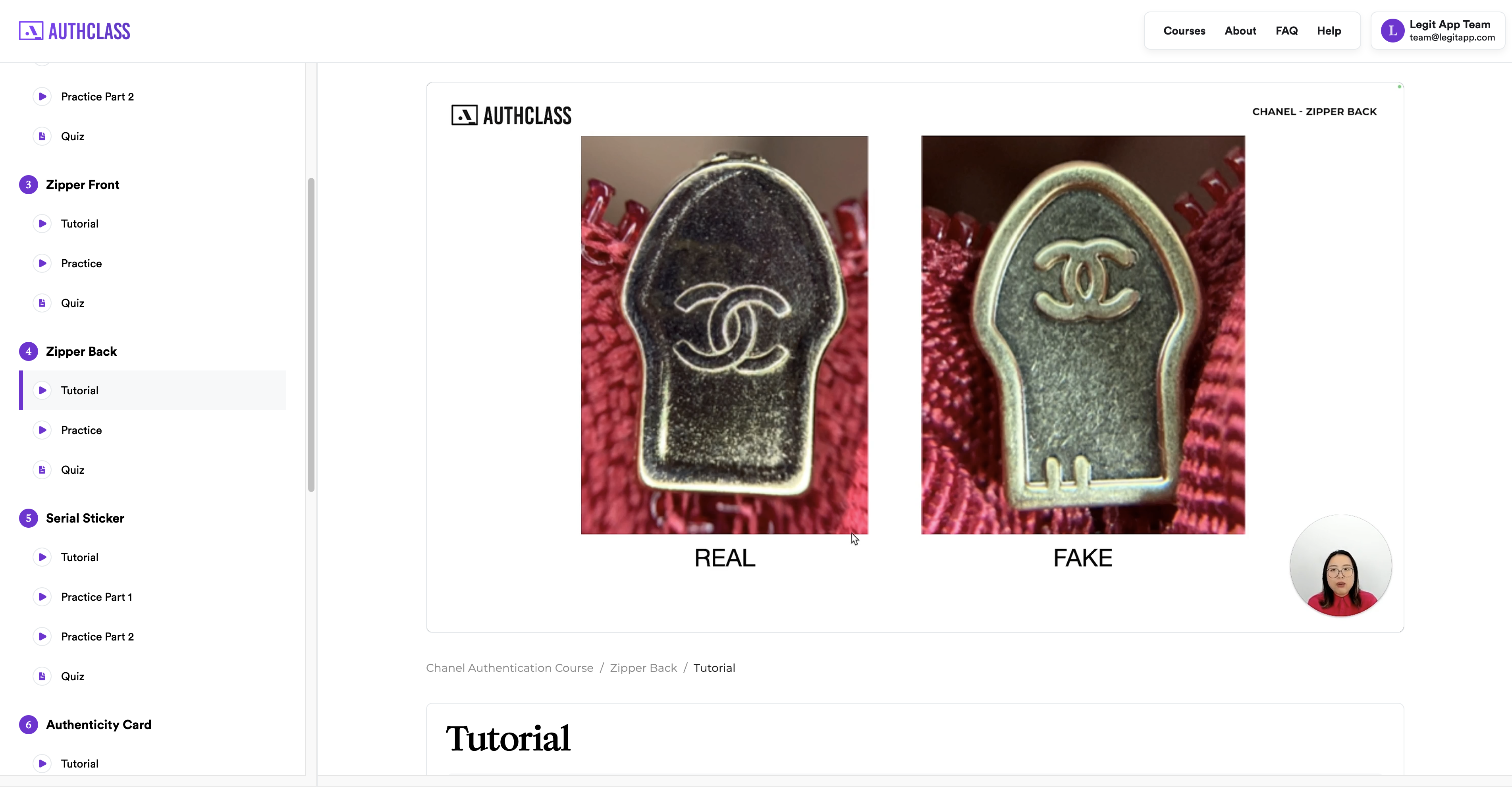
Task: Click the purple L user avatar icon
Action: coord(1392,31)
